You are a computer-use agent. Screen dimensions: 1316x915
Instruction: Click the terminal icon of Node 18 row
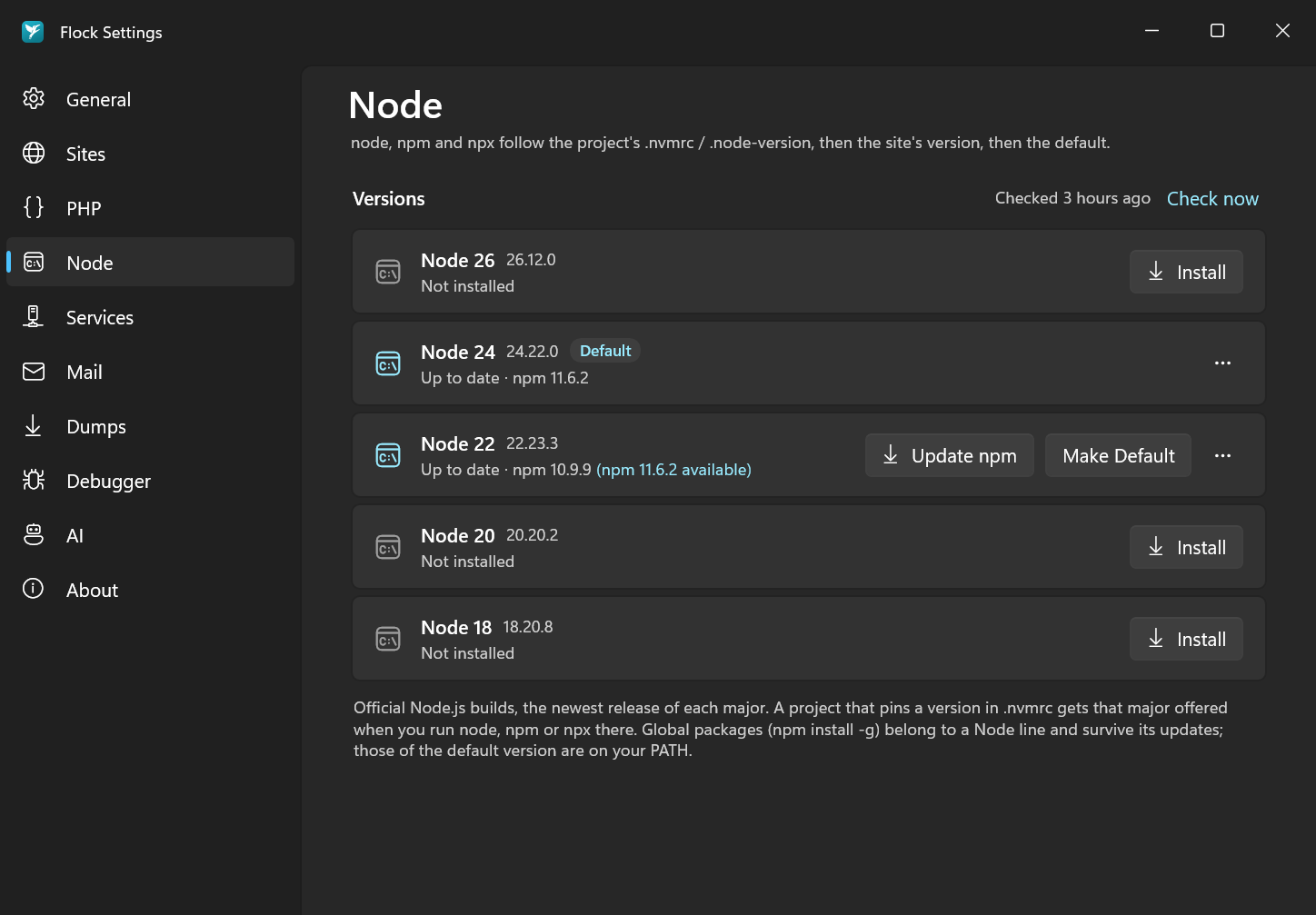[x=388, y=639]
